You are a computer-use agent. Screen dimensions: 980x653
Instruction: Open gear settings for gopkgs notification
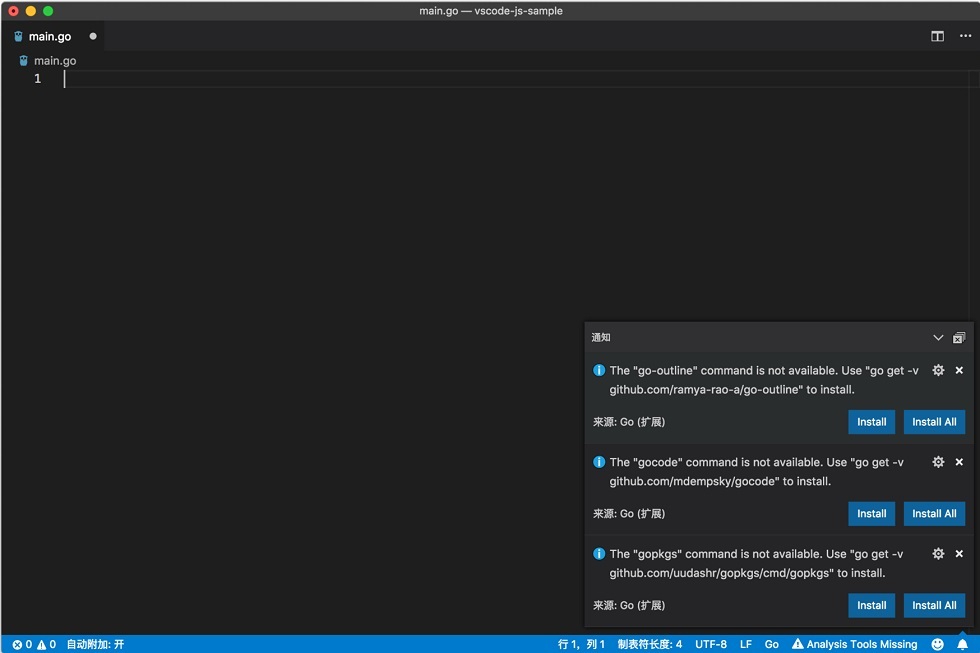pos(938,554)
